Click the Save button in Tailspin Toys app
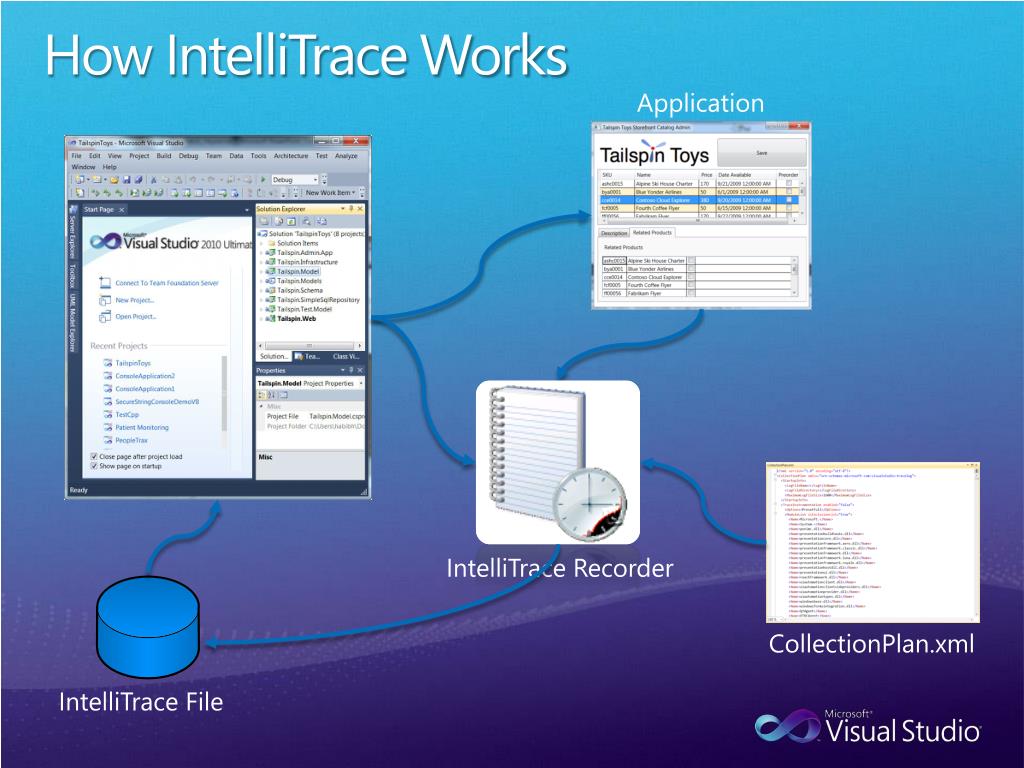Screen dimensions: 1024x768 [761, 153]
